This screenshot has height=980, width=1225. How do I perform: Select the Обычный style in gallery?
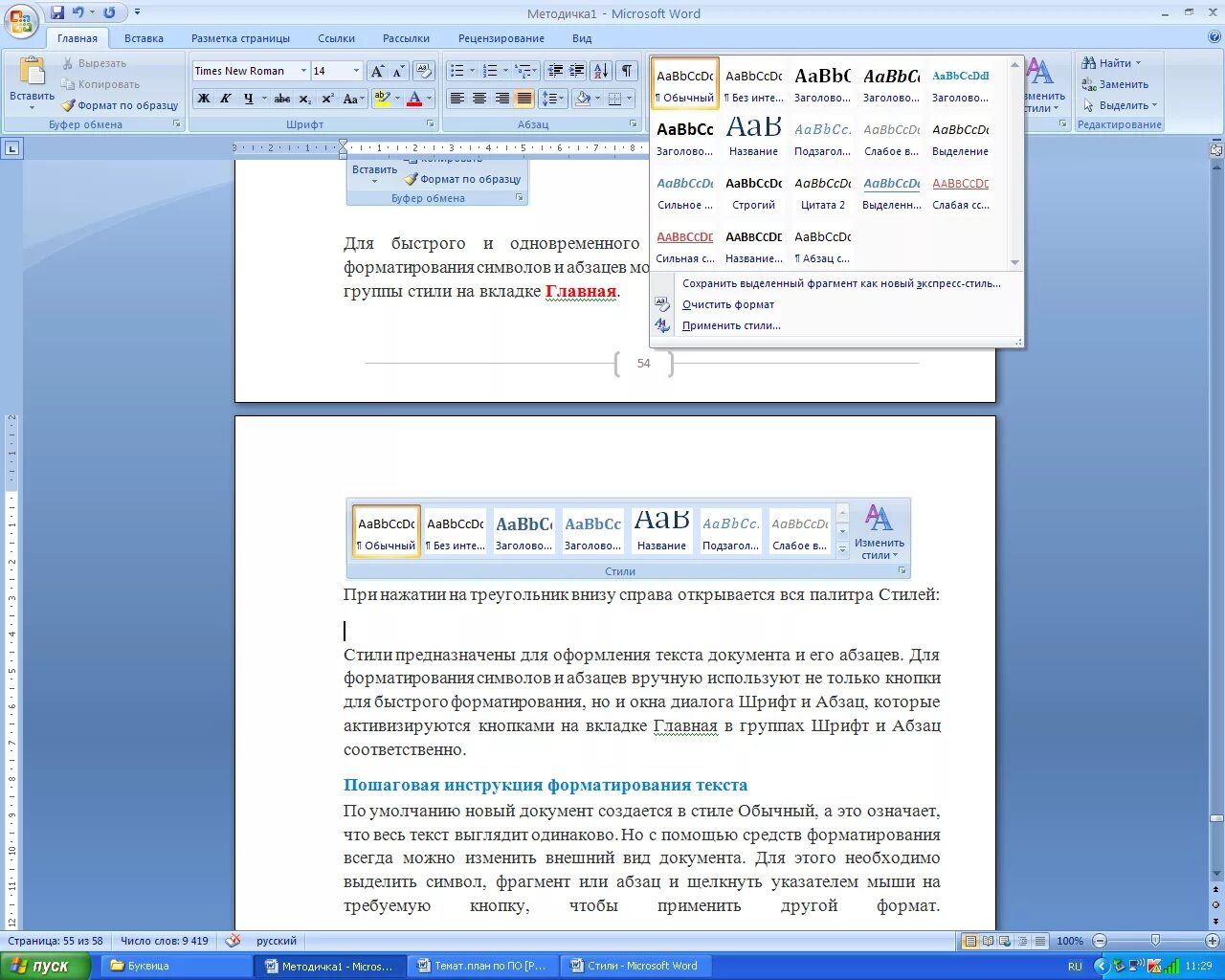coord(685,82)
